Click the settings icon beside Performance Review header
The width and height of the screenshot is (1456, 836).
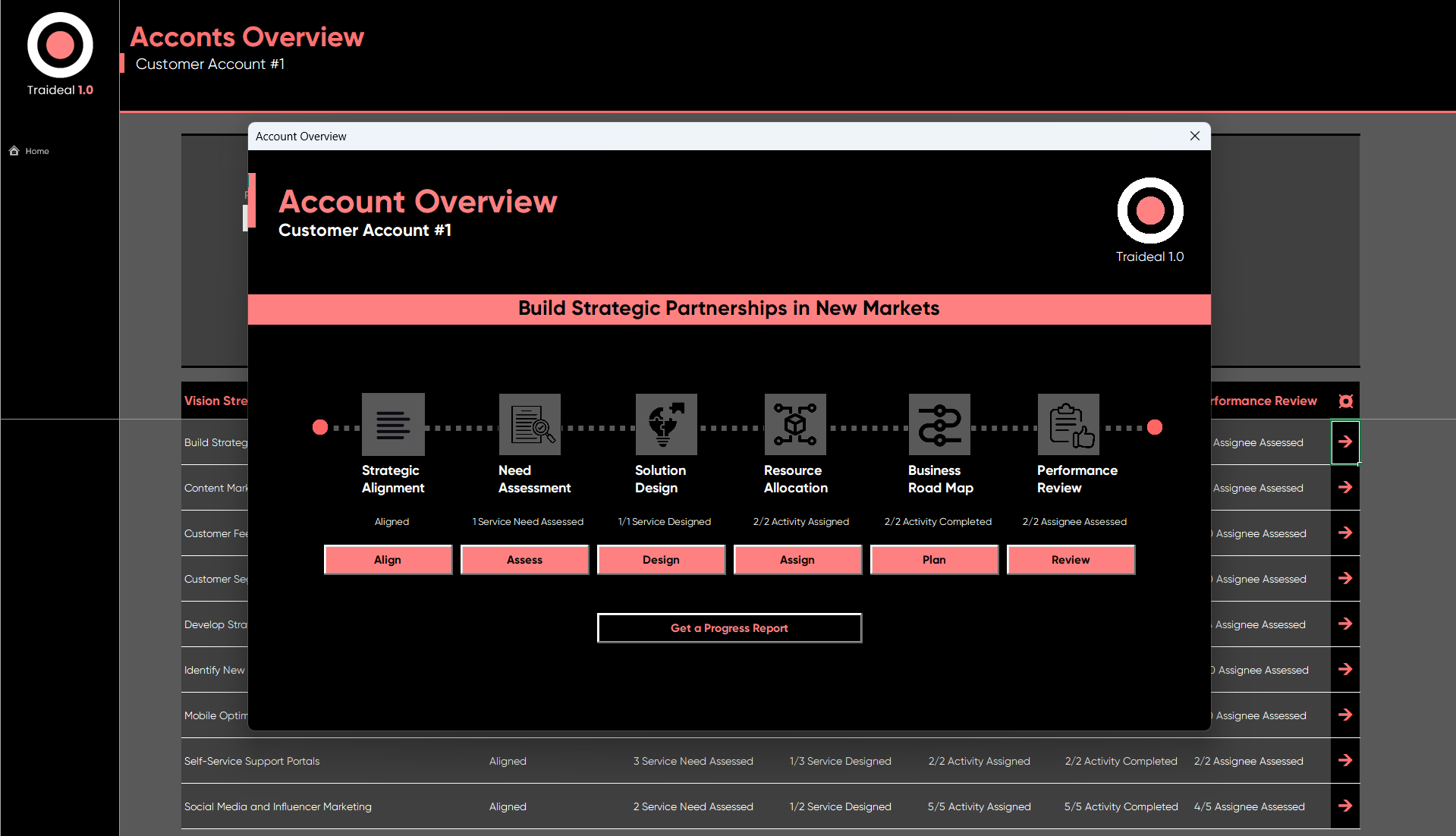coord(1345,401)
